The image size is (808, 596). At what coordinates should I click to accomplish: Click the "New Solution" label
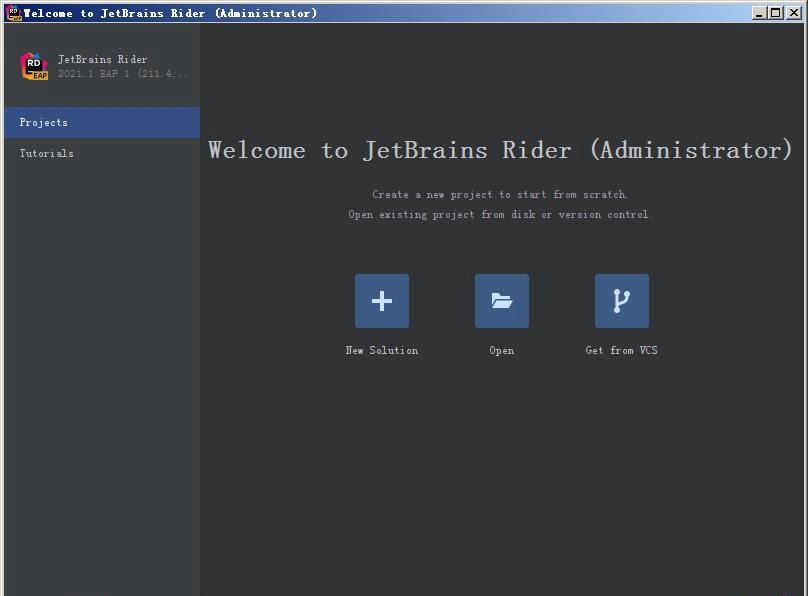(x=382, y=350)
